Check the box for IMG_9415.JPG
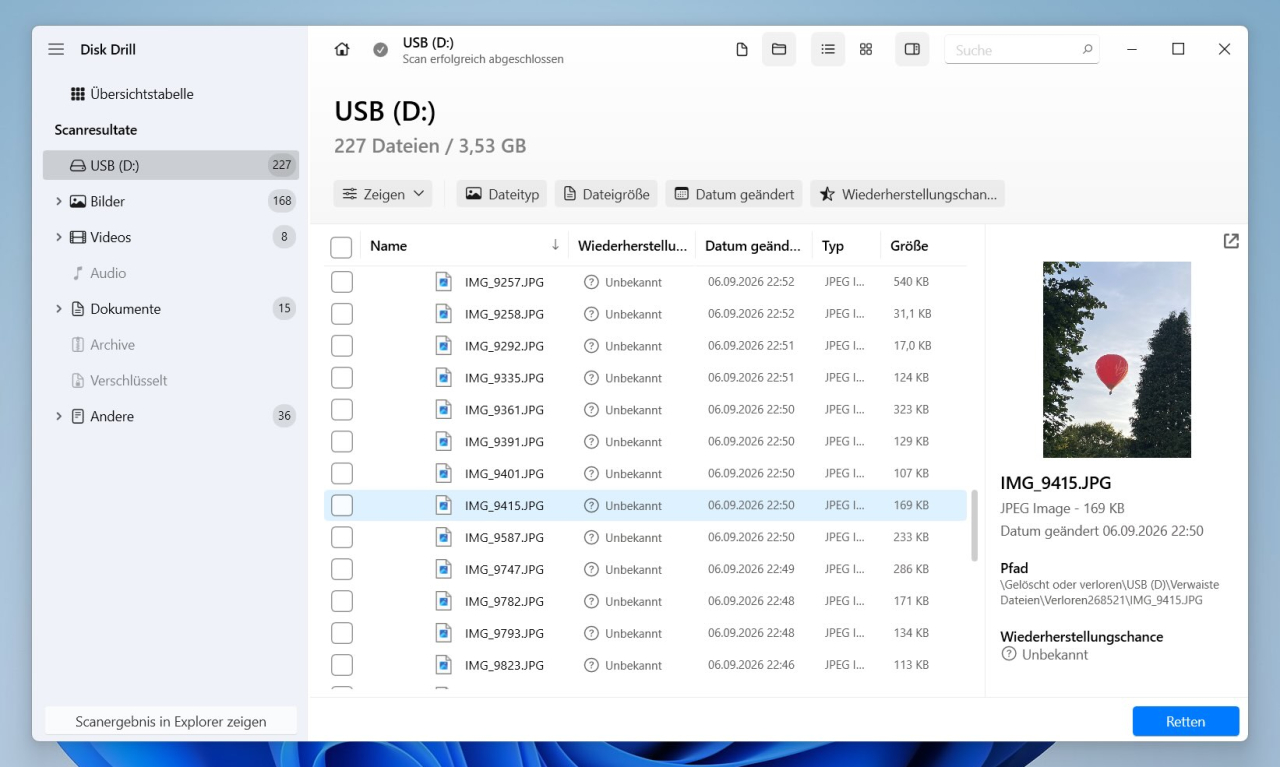Screen dimensions: 1280x767 click(342, 505)
